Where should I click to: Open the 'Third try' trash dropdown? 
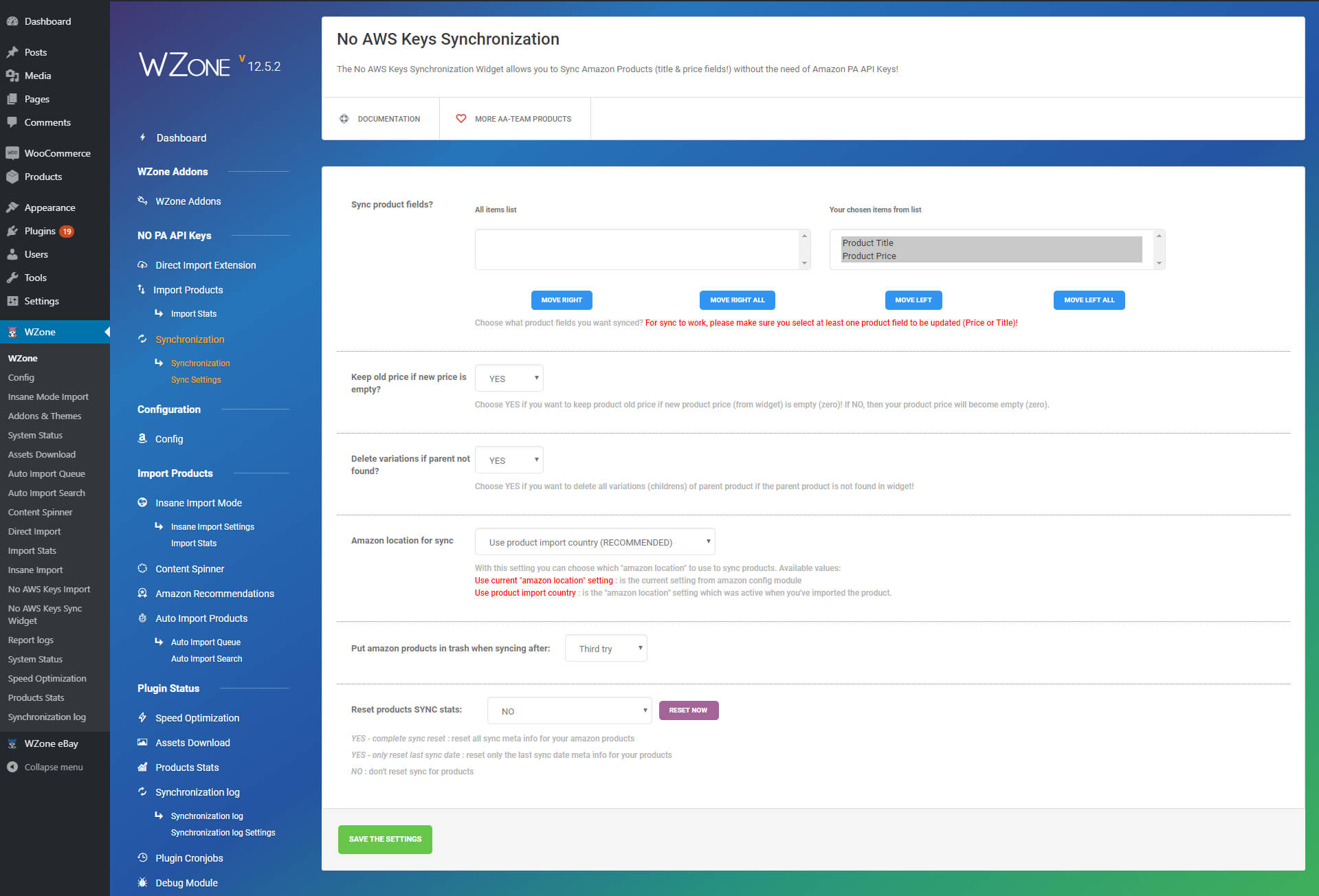(x=606, y=648)
